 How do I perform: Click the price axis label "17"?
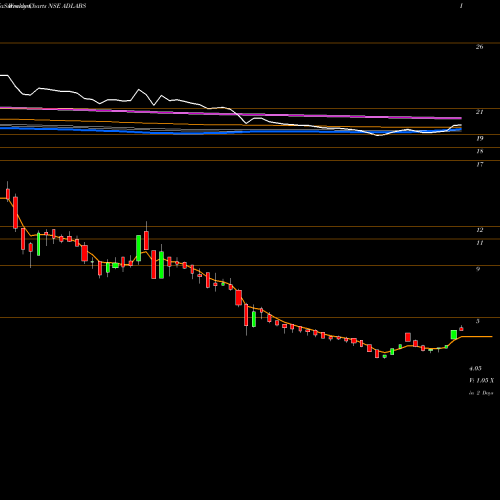[479, 164]
